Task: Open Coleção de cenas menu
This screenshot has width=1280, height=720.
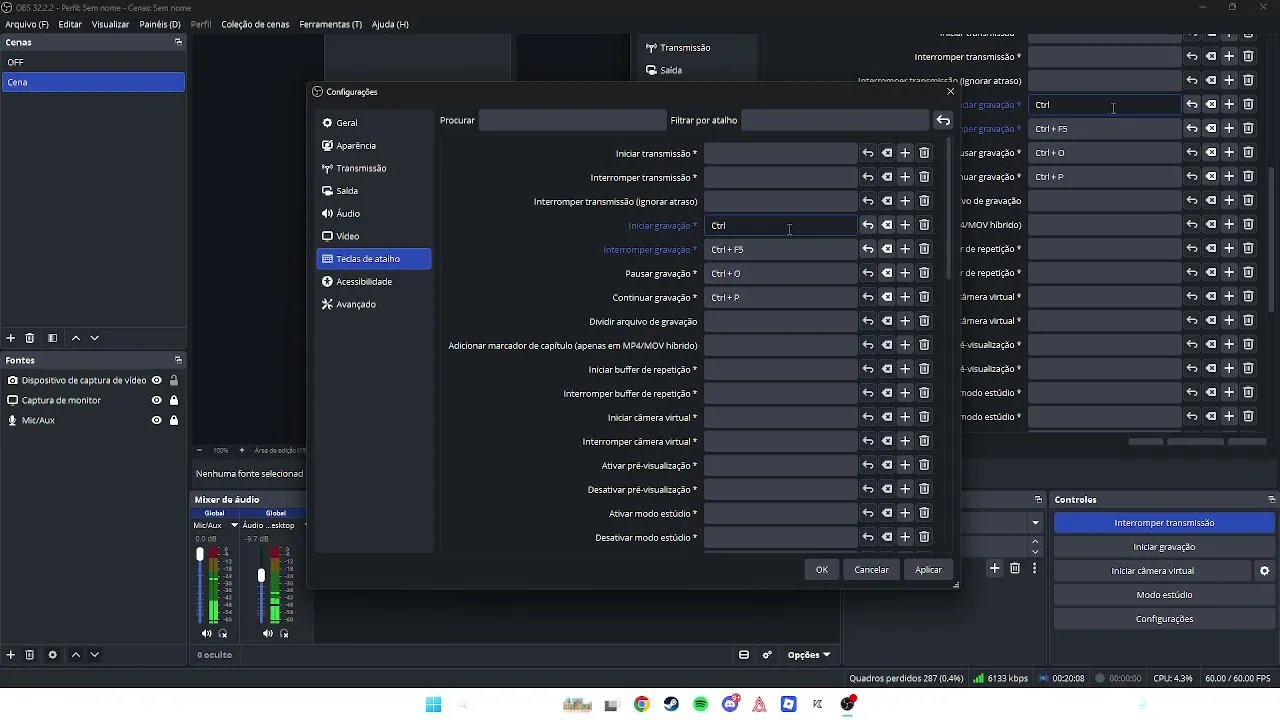Action: [x=255, y=24]
